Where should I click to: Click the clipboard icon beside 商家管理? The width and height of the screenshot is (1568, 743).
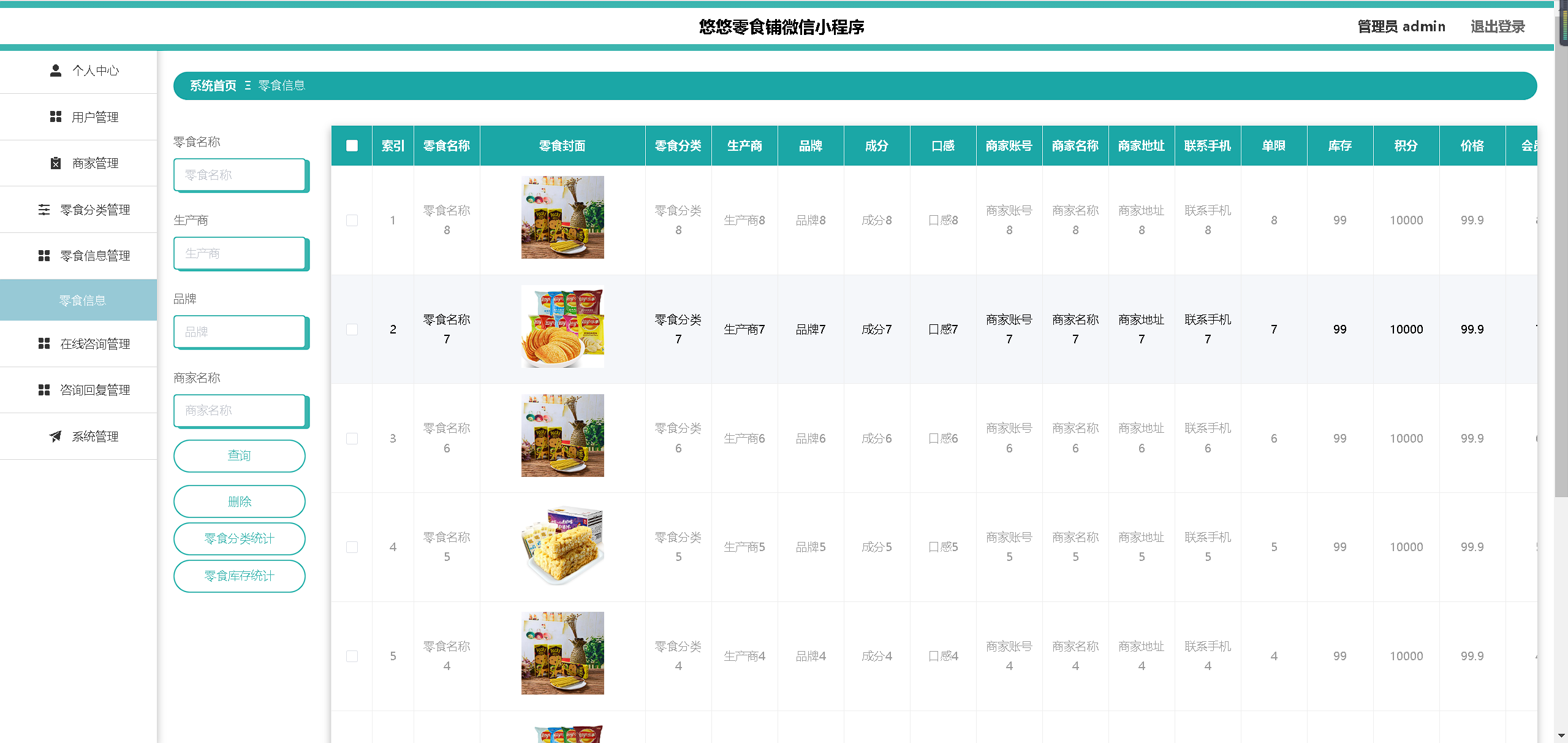pyautogui.click(x=56, y=163)
